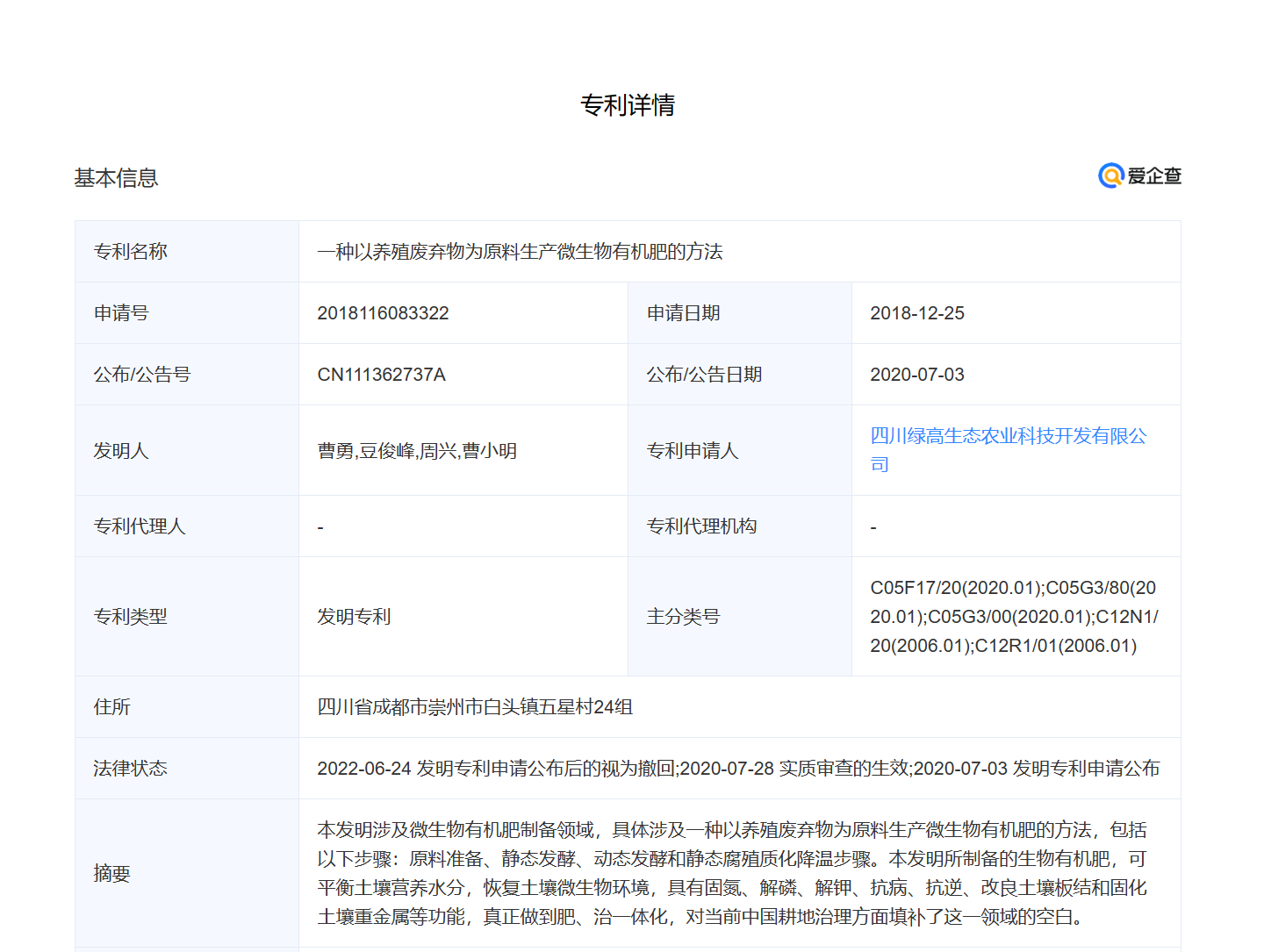Click the 专利代理机构 field label
The width and height of the screenshot is (1264, 952).
[x=701, y=526]
